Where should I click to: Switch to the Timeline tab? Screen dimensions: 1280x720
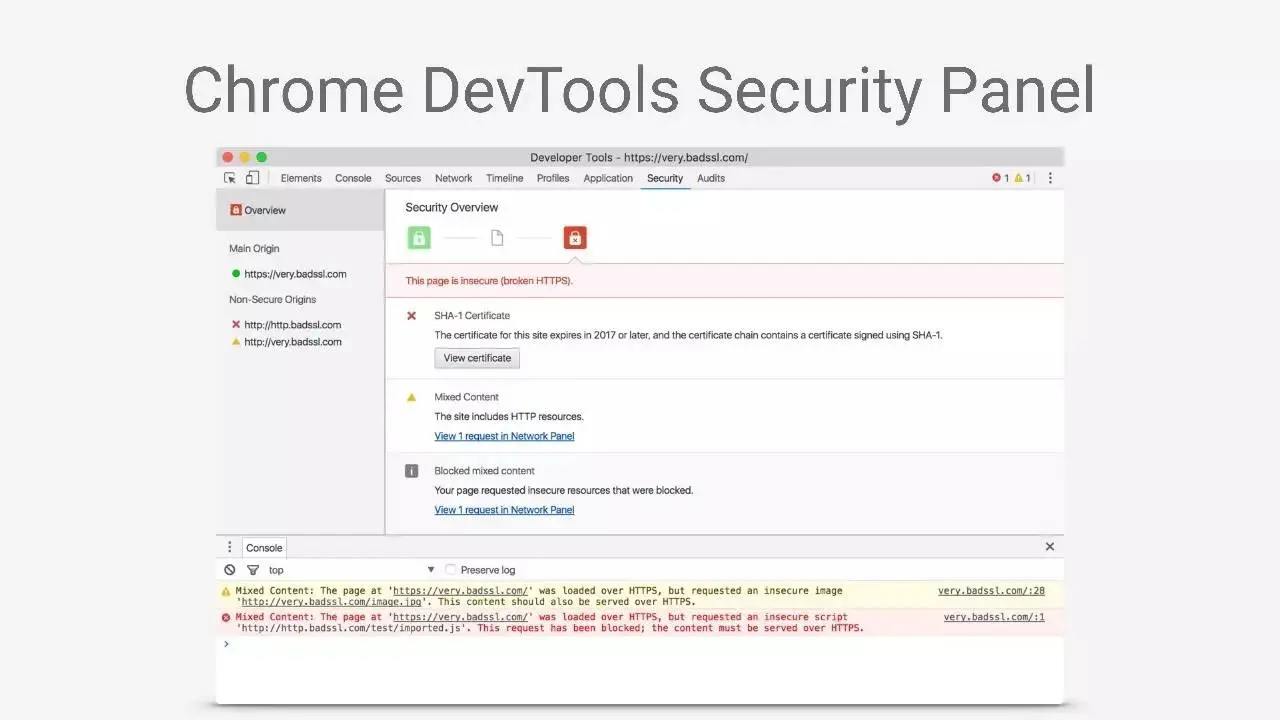505,178
